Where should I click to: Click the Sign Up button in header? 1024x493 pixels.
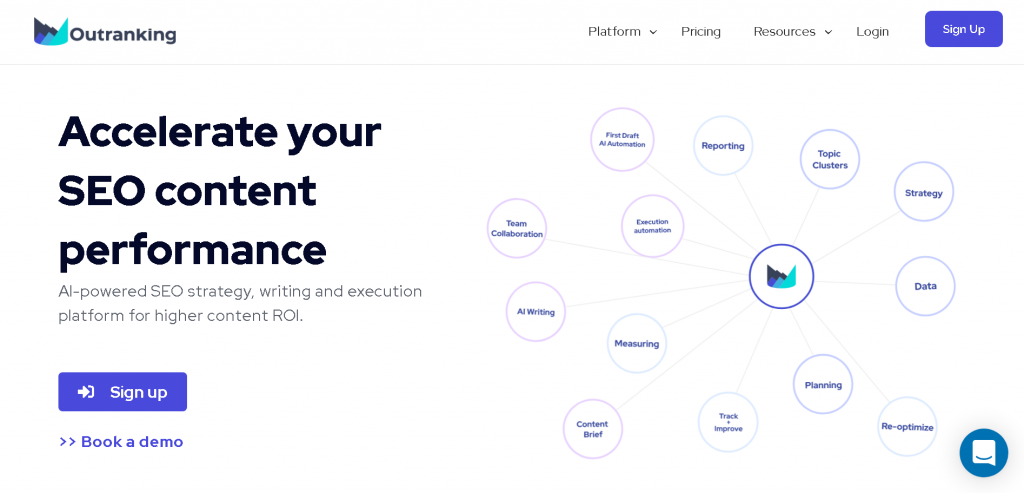coord(963,29)
